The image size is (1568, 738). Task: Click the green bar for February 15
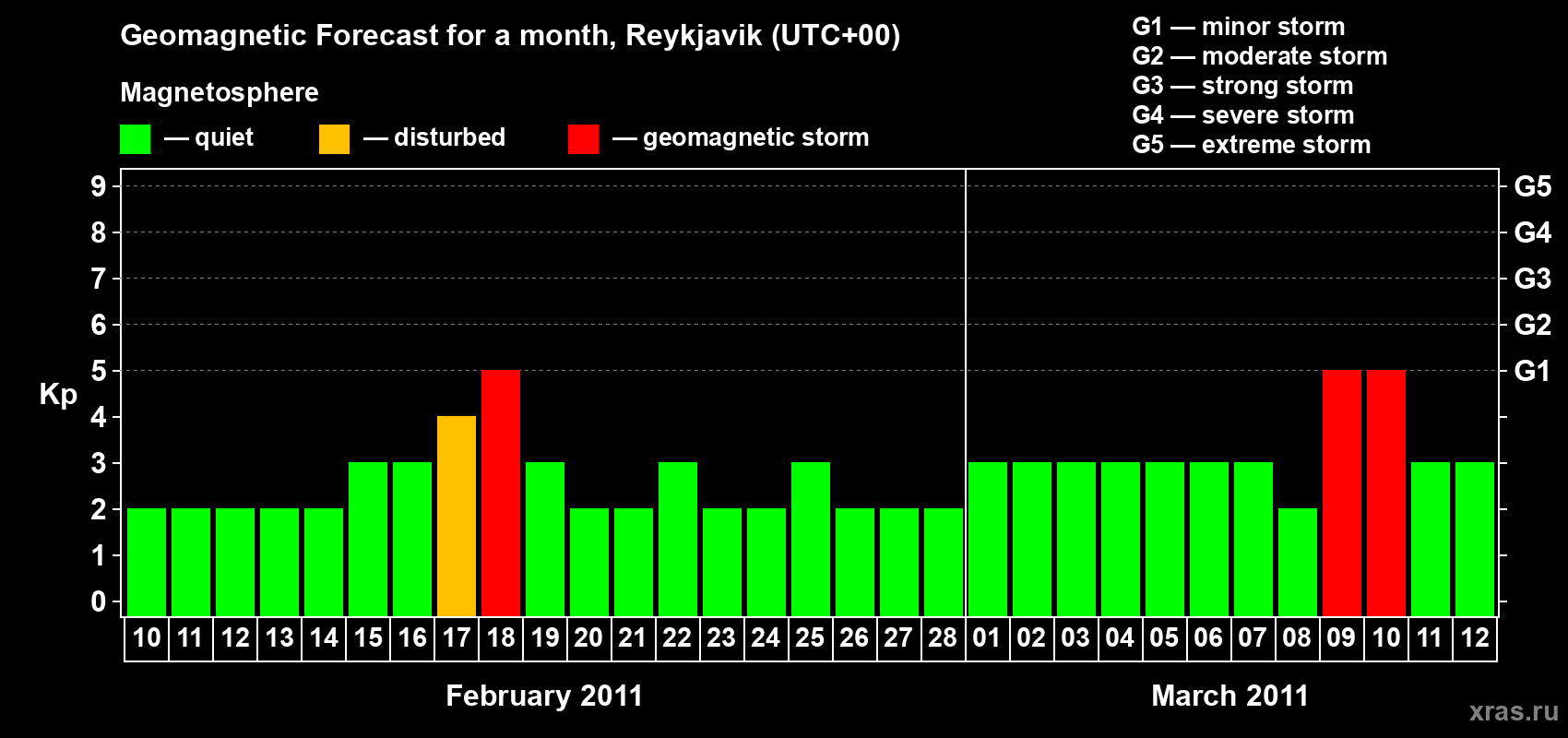point(368,539)
